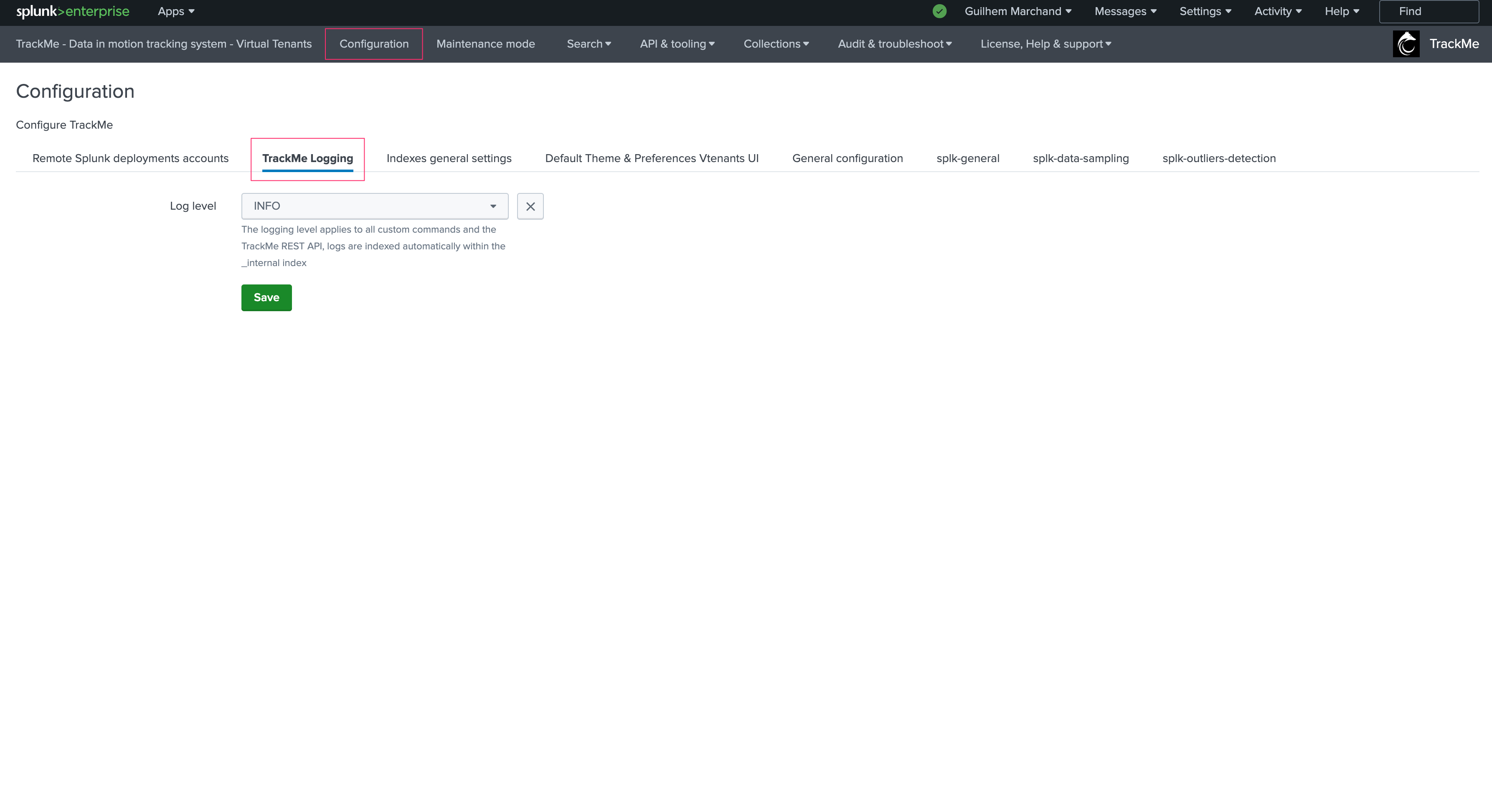Open License, Help & support menu

[x=1046, y=44]
